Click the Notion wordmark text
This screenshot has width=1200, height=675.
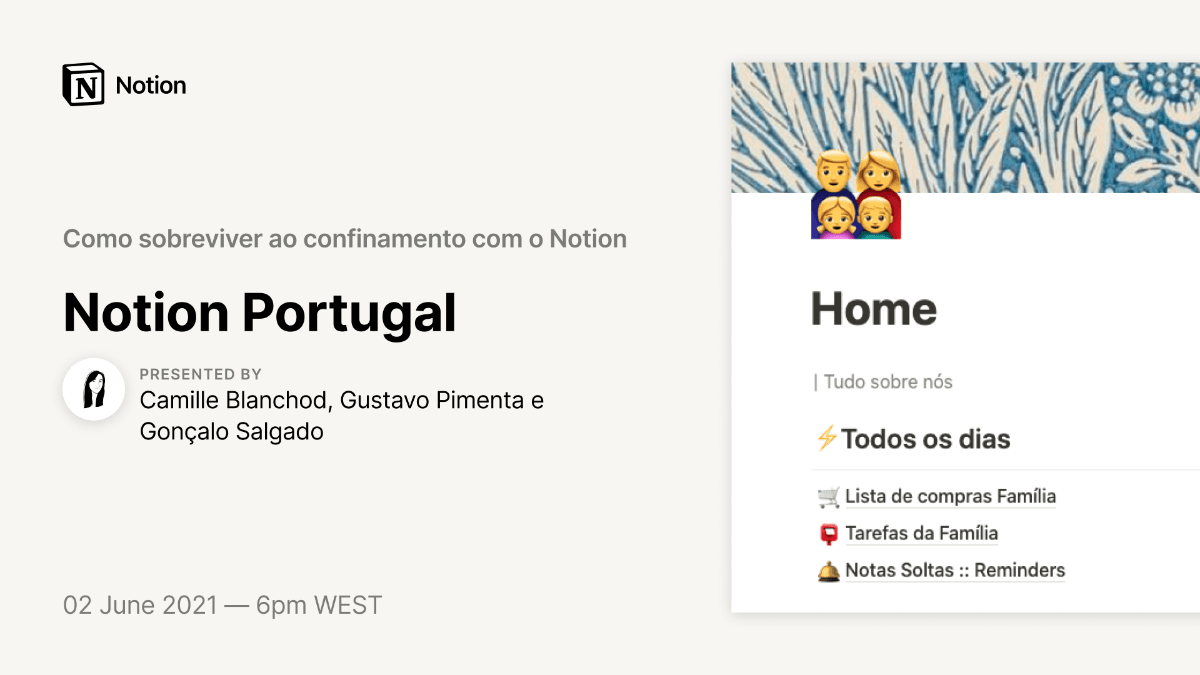click(151, 86)
